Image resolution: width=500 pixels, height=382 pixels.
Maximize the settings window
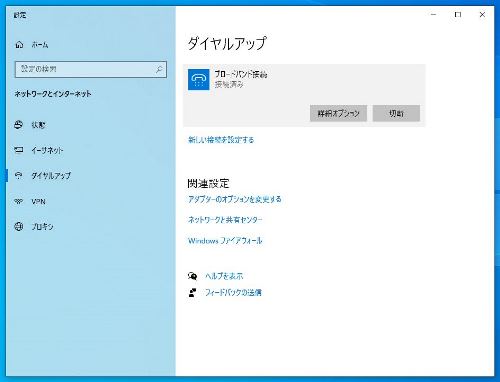[458, 15]
